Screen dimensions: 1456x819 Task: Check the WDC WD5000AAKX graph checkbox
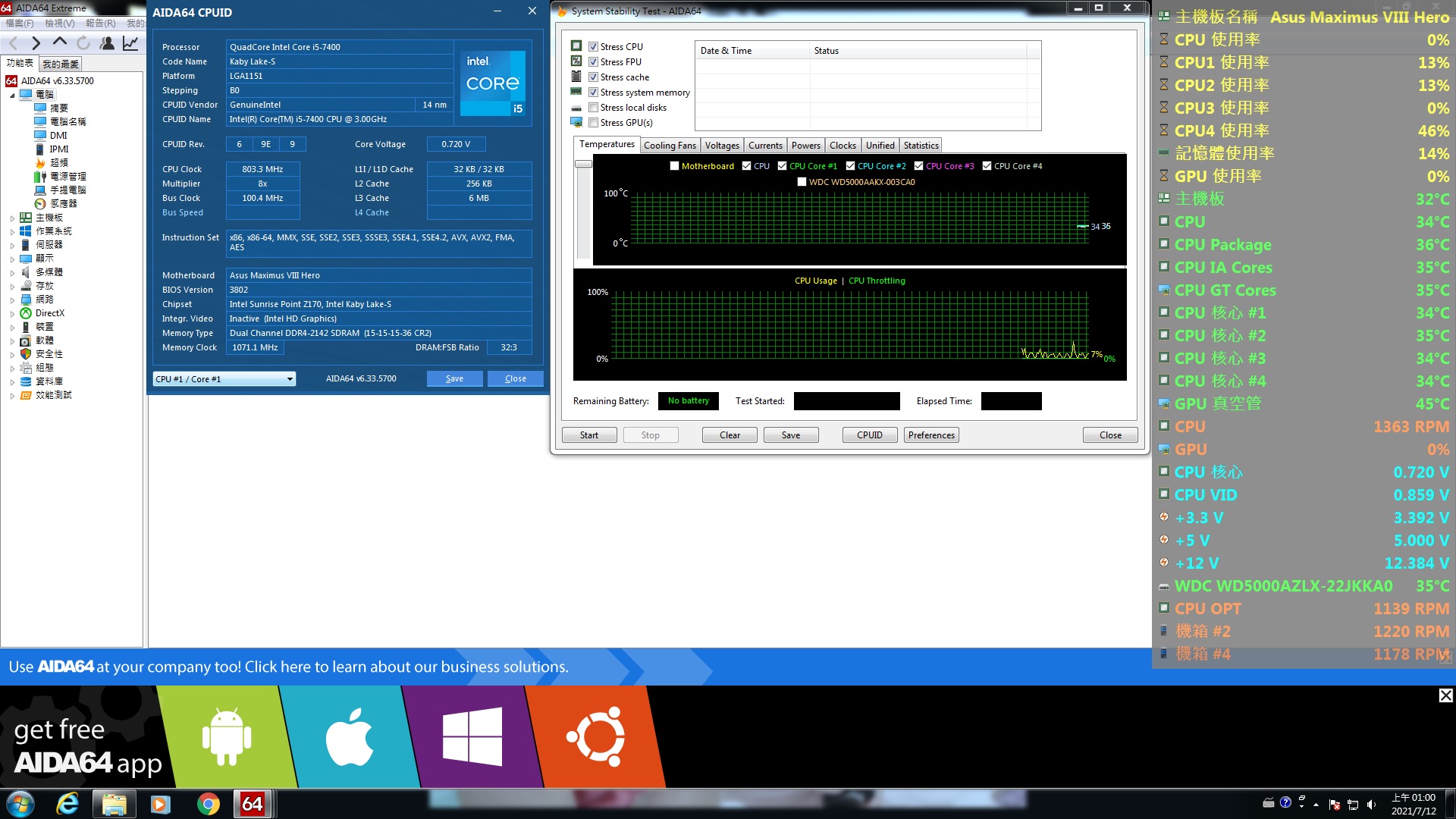coord(802,182)
